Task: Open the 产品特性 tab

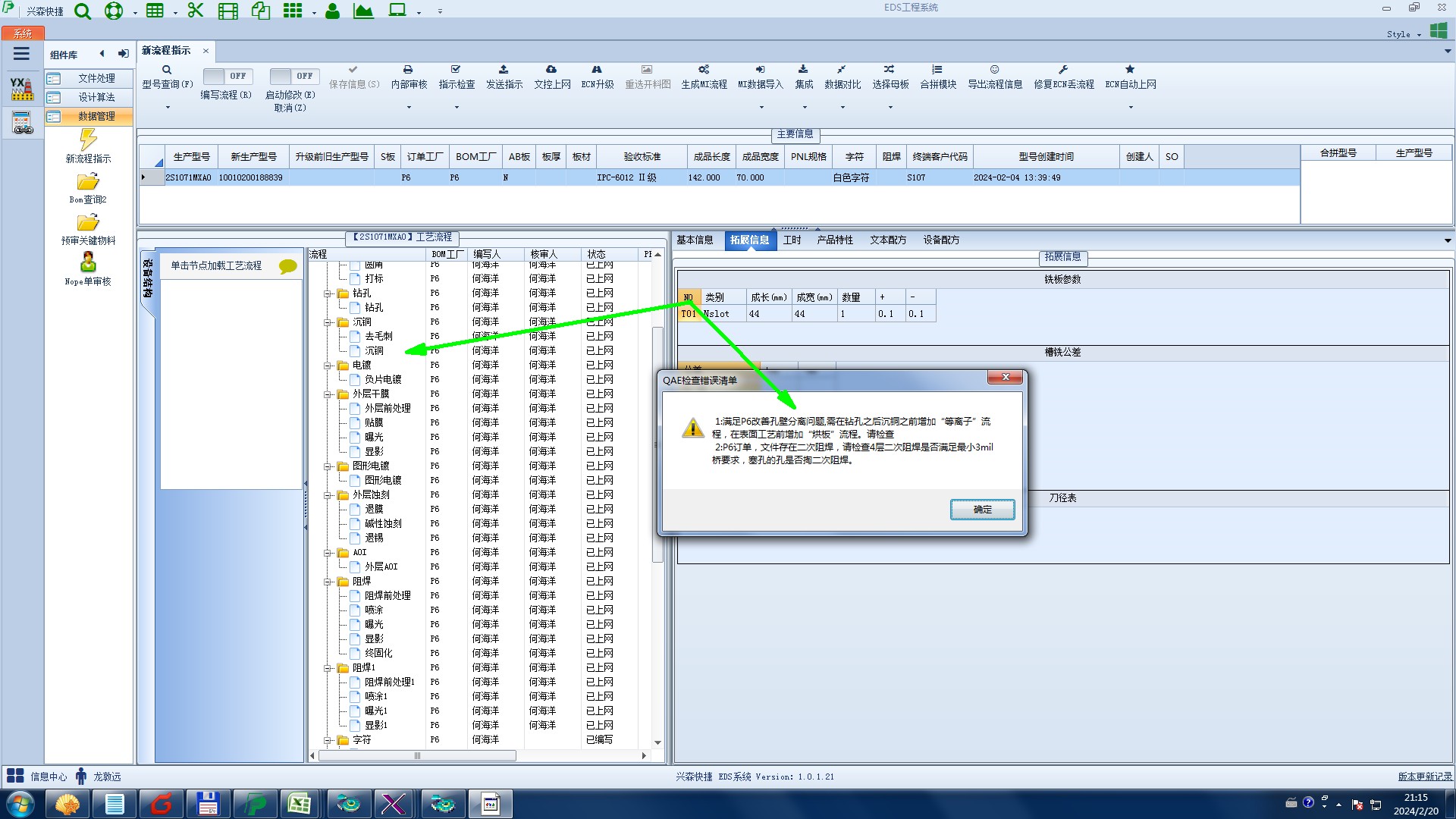Action: coord(835,240)
